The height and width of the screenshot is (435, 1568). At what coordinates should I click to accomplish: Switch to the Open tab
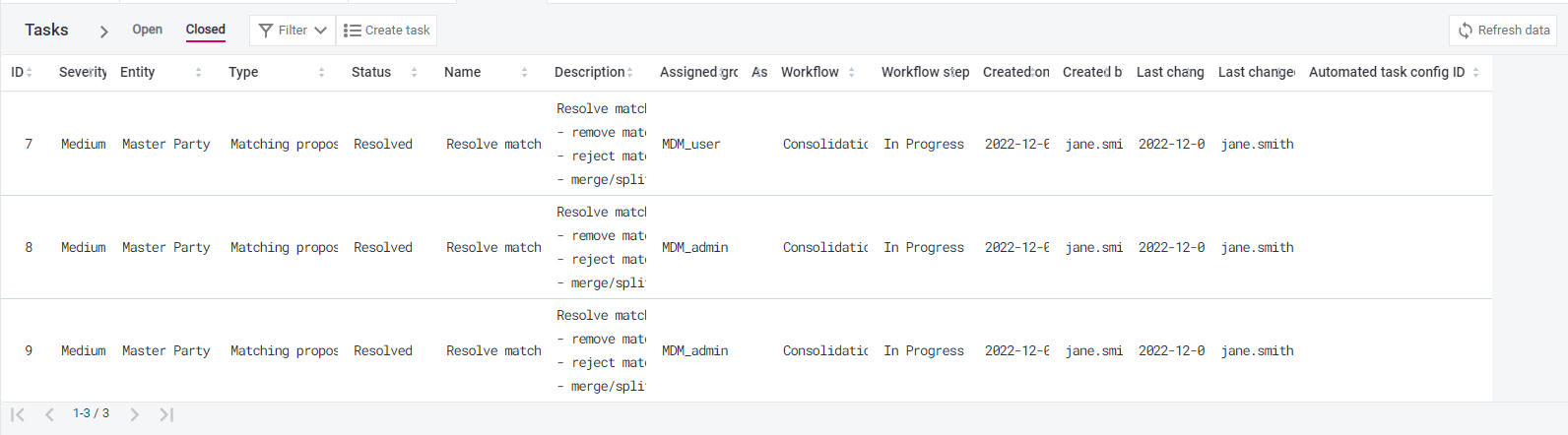coord(148,30)
